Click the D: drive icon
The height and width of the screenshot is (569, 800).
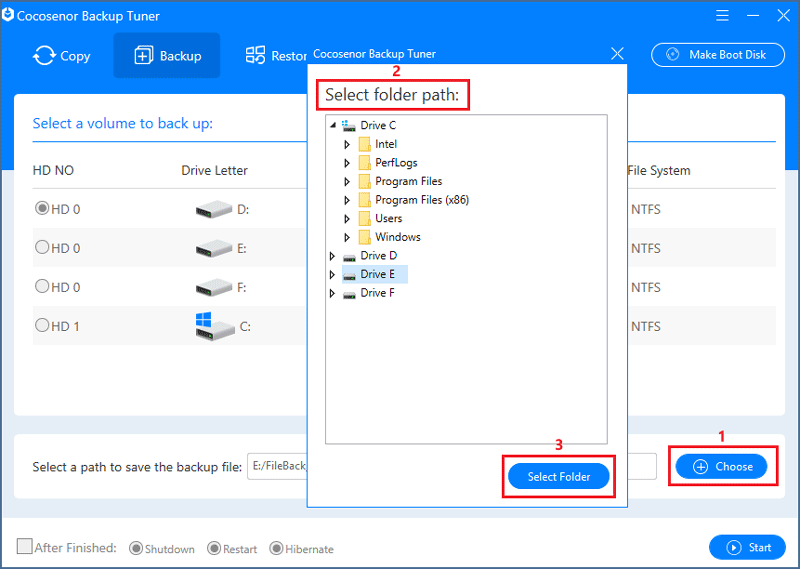(x=214, y=209)
